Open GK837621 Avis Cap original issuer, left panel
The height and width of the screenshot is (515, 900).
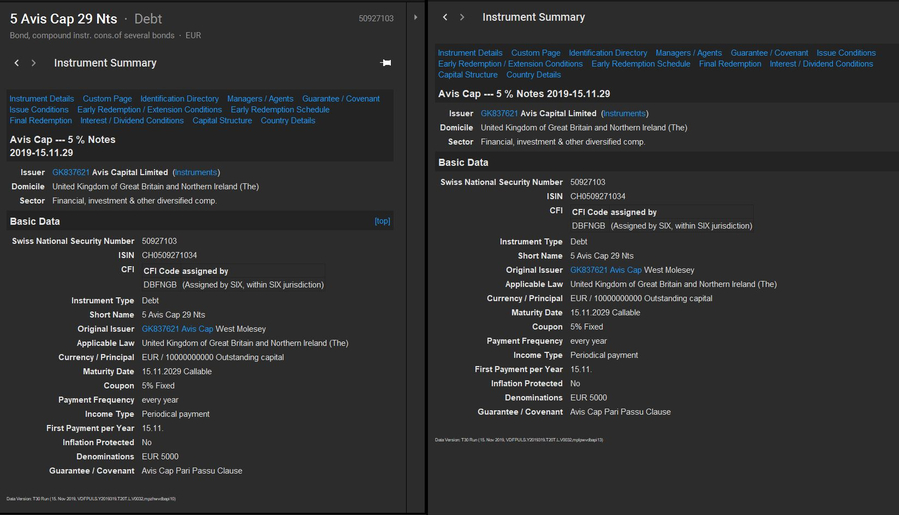click(x=177, y=329)
